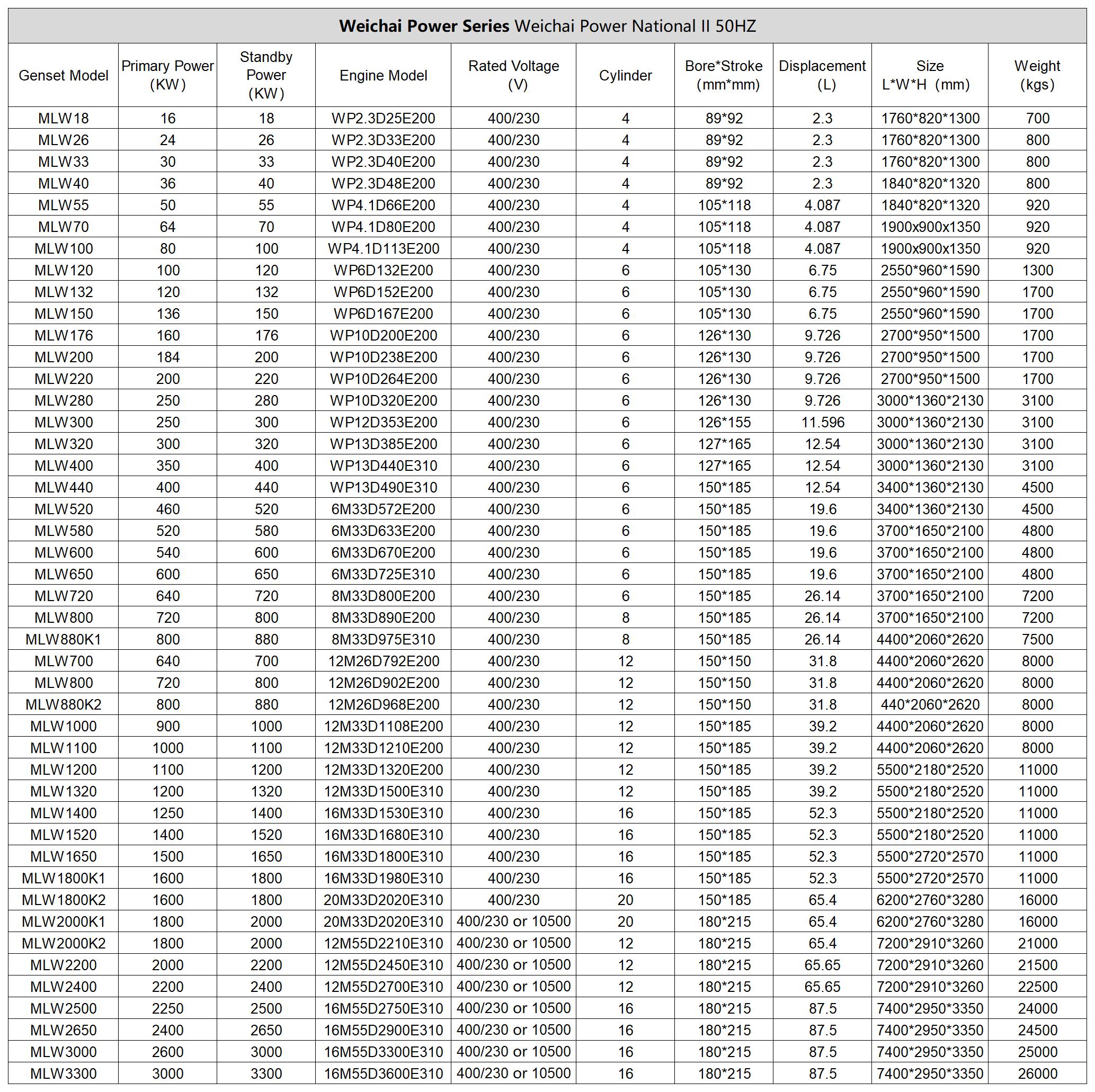
Task: Click the bore*stroke in MLW320 row
Action: point(724,444)
